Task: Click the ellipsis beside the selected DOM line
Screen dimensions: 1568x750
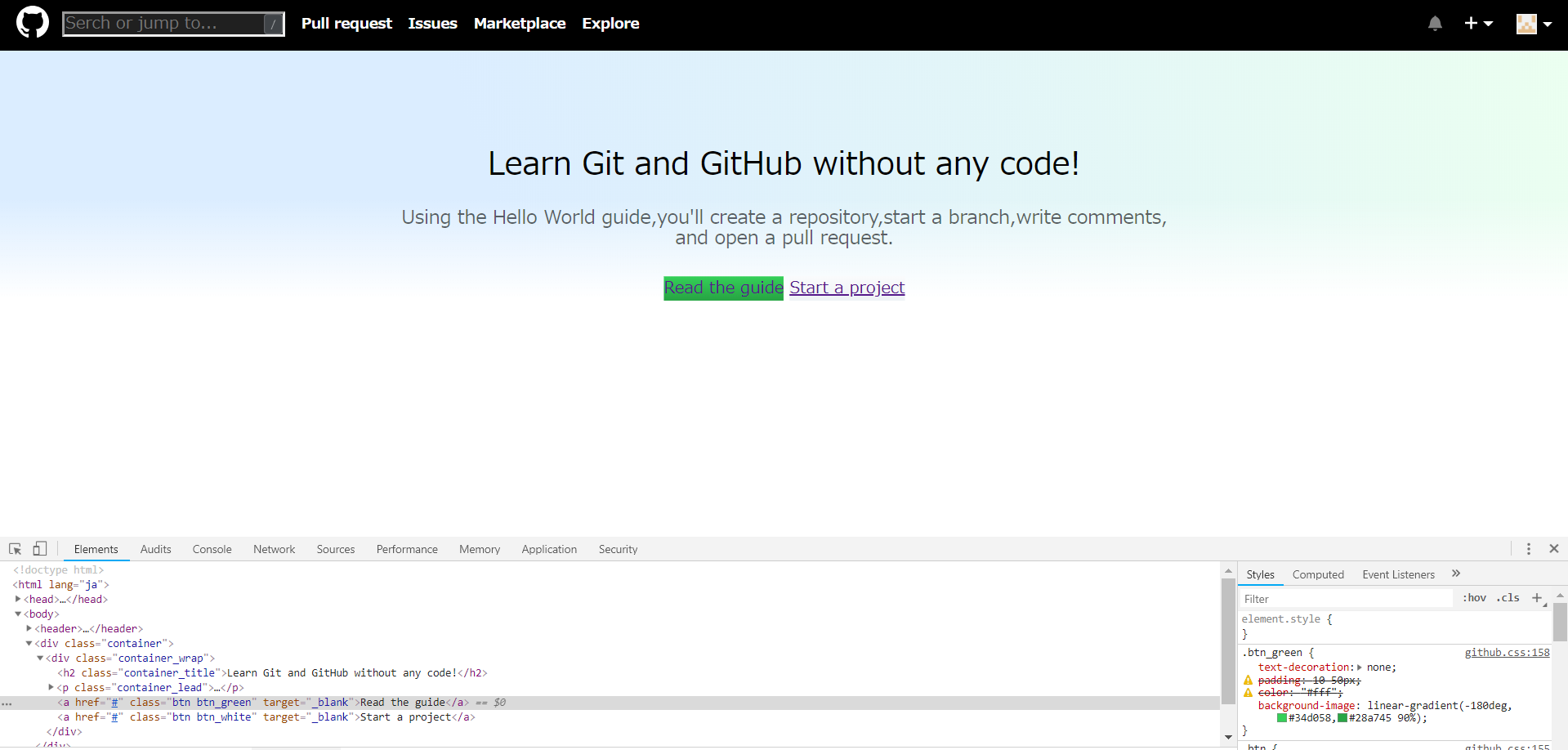Action: pyautogui.click(x=7, y=703)
